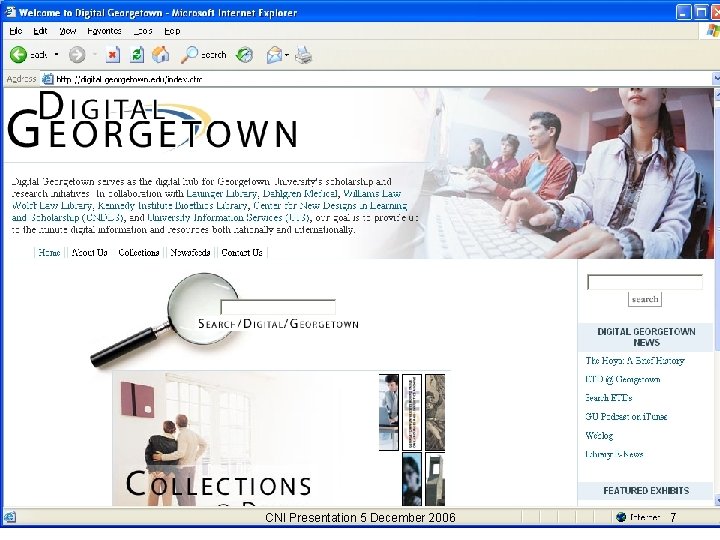Click the Internet zone globe icon

coord(621,517)
